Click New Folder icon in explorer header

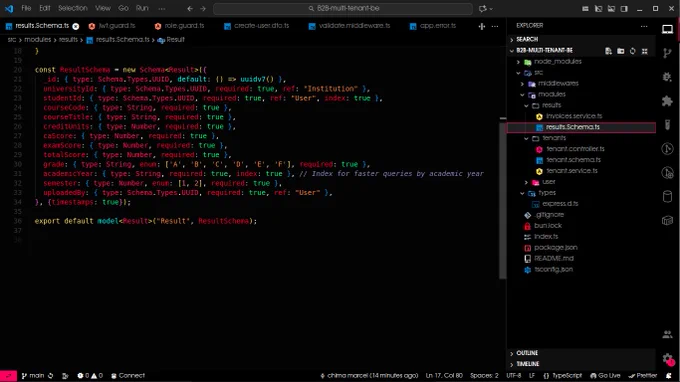(x=621, y=51)
